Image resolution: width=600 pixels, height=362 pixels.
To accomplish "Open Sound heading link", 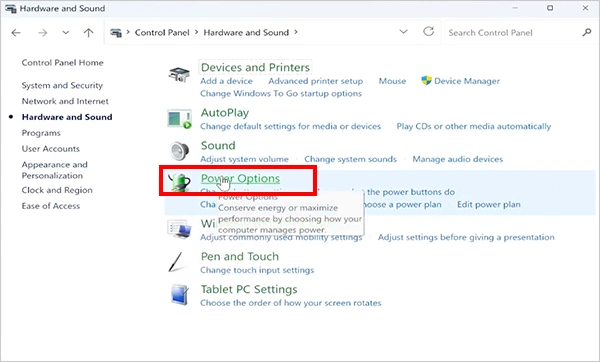I will pos(218,146).
